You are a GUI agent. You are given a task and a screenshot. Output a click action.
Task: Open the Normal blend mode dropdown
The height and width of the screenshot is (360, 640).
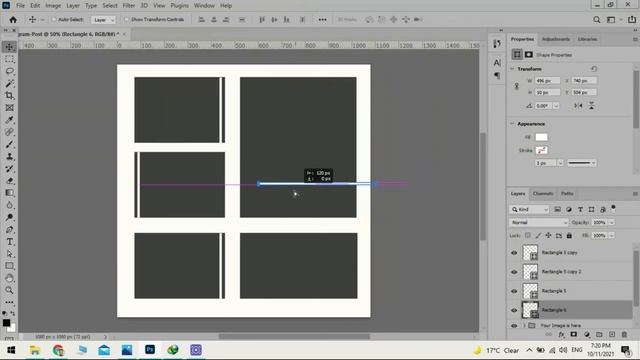pos(539,222)
